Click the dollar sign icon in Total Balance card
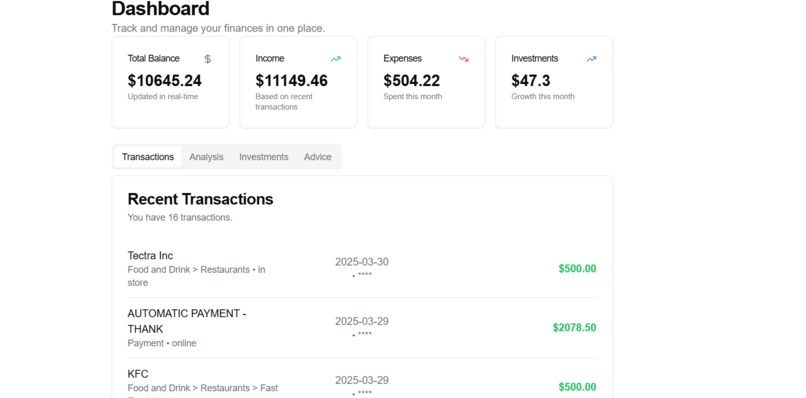The image size is (806, 398). click(x=208, y=59)
